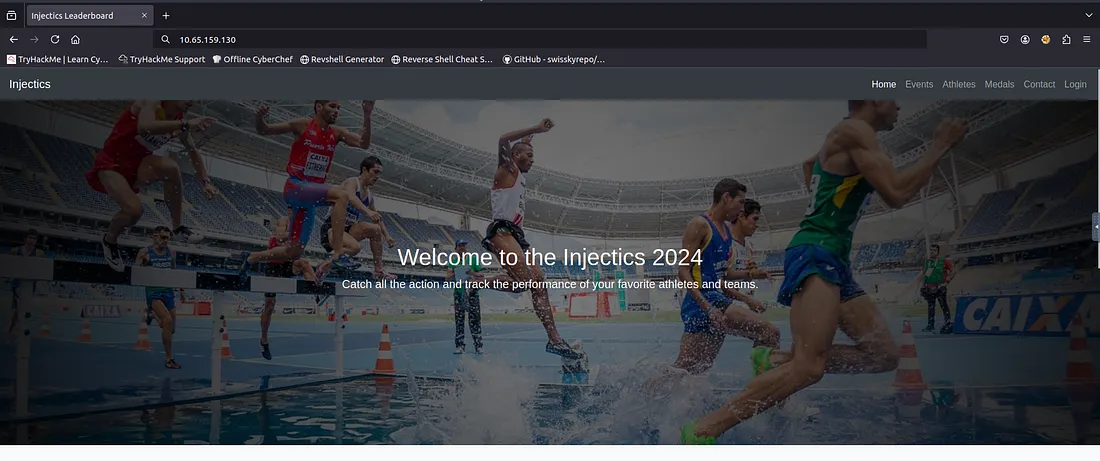Open the Firefox hamburger application menu
Image resolution: width=1100 pixels, height=461 pixels.
coord(1087,39)
